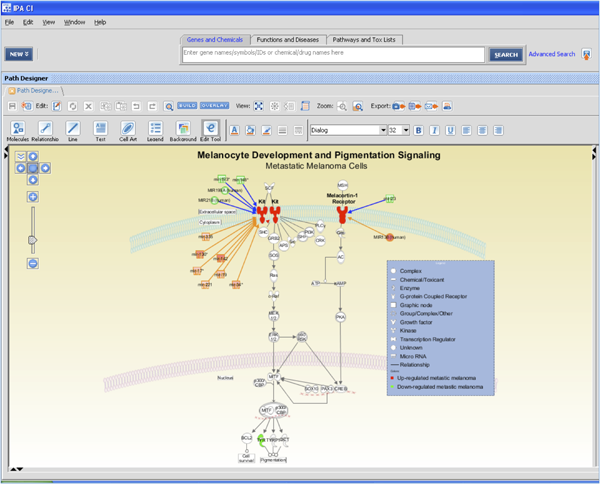Click the first Export camera icon
Viewport: 600px width, 484px height.
(x=398, y=106)
